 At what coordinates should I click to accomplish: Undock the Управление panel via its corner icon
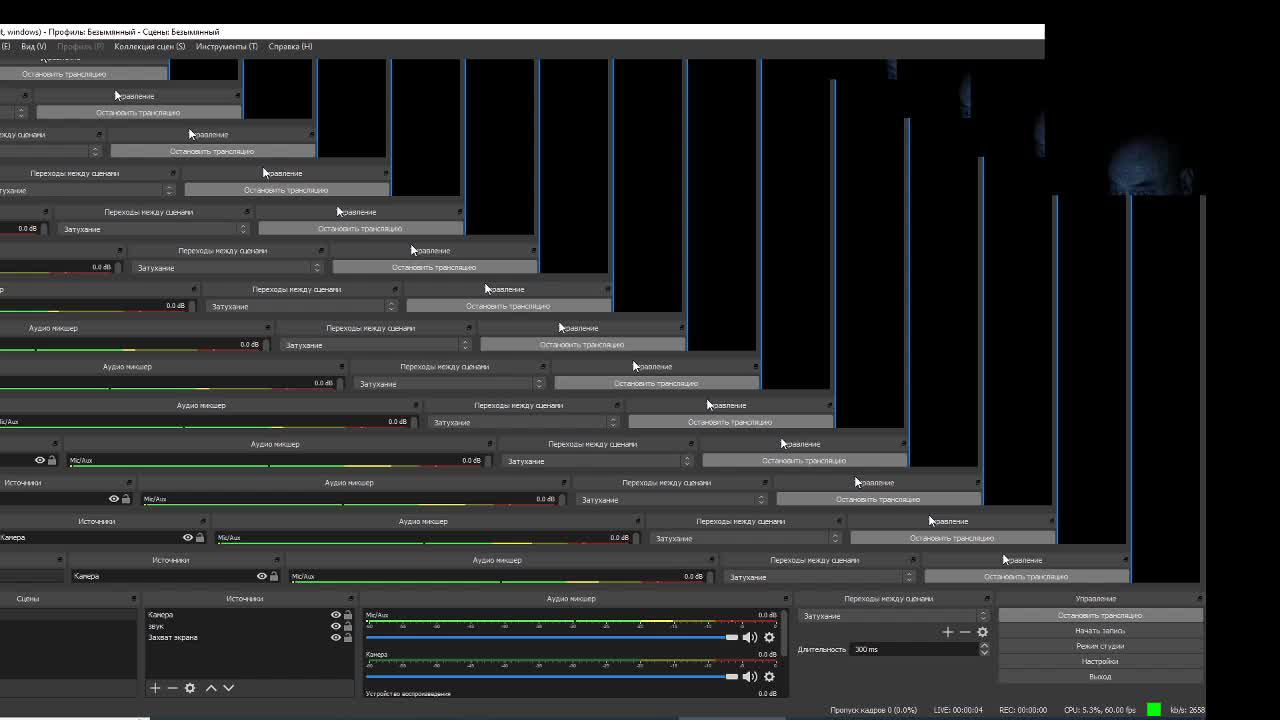point(1198,599)
